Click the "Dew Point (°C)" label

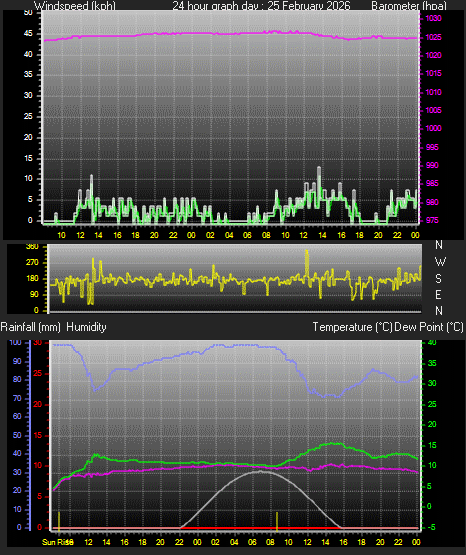point(429,327)
